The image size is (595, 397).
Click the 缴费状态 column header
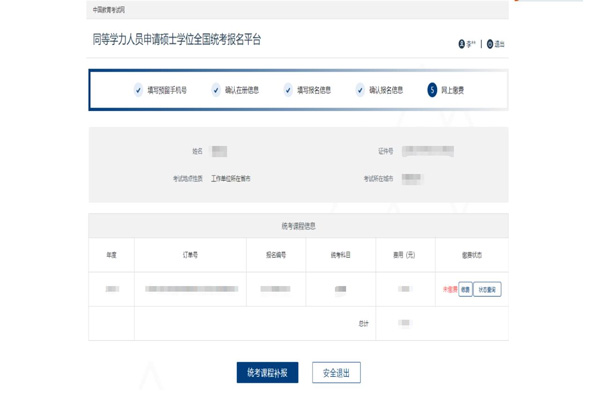pos(472,255)
